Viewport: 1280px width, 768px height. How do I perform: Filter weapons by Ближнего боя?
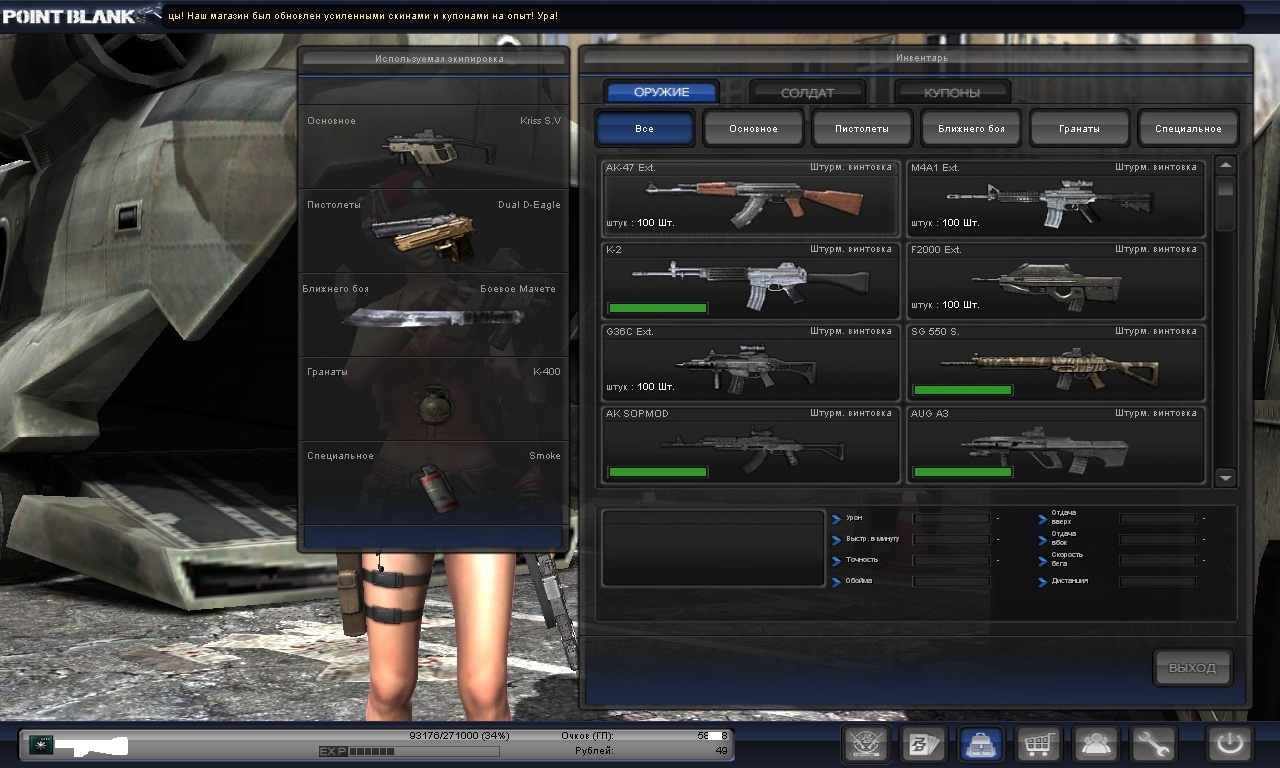click(x=971, y=129)
